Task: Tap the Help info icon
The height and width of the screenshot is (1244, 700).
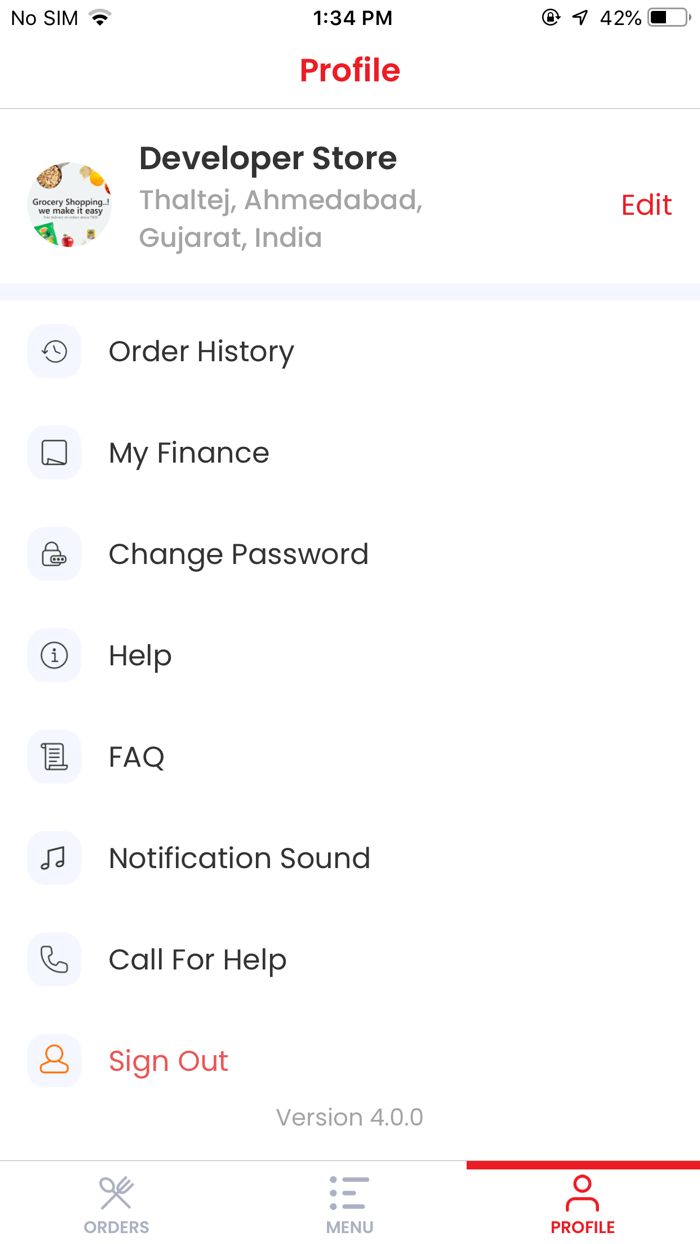Action: coord(54,656)
